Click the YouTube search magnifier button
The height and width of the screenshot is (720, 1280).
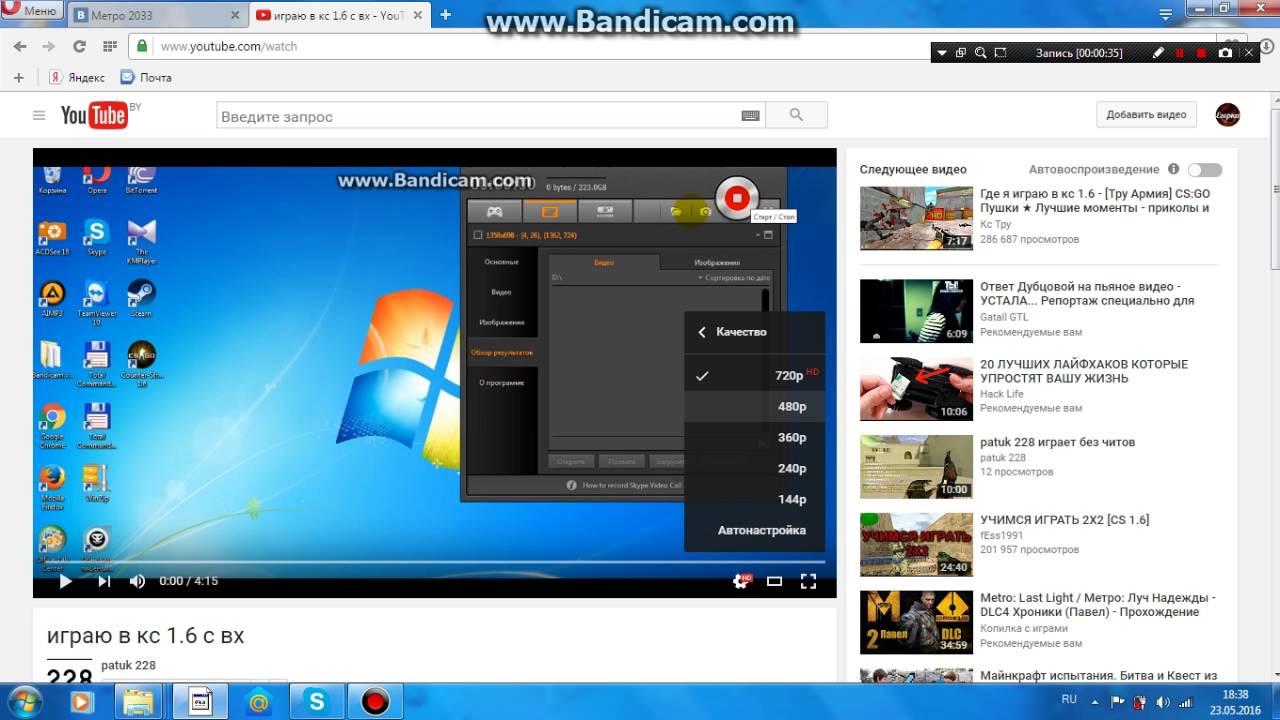tap(796, 115)
